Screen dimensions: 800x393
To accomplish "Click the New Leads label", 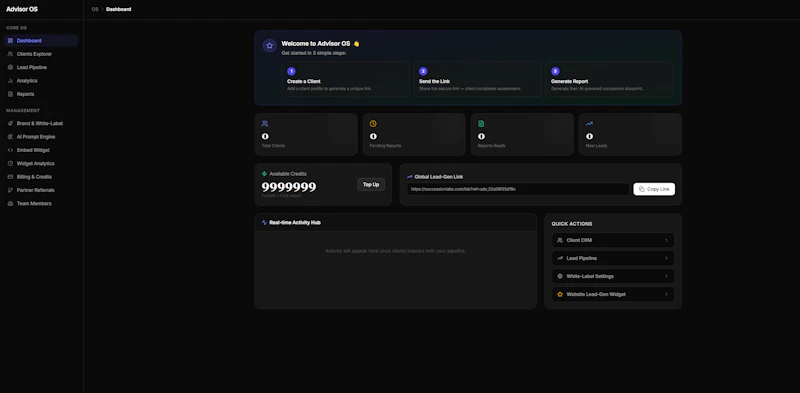I will click(596, 145).
